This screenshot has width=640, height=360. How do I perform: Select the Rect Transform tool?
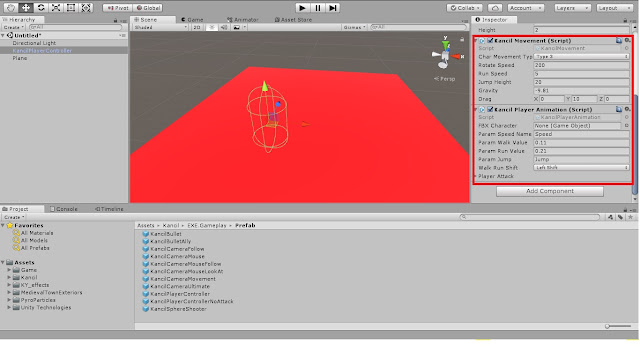(71, 8)
